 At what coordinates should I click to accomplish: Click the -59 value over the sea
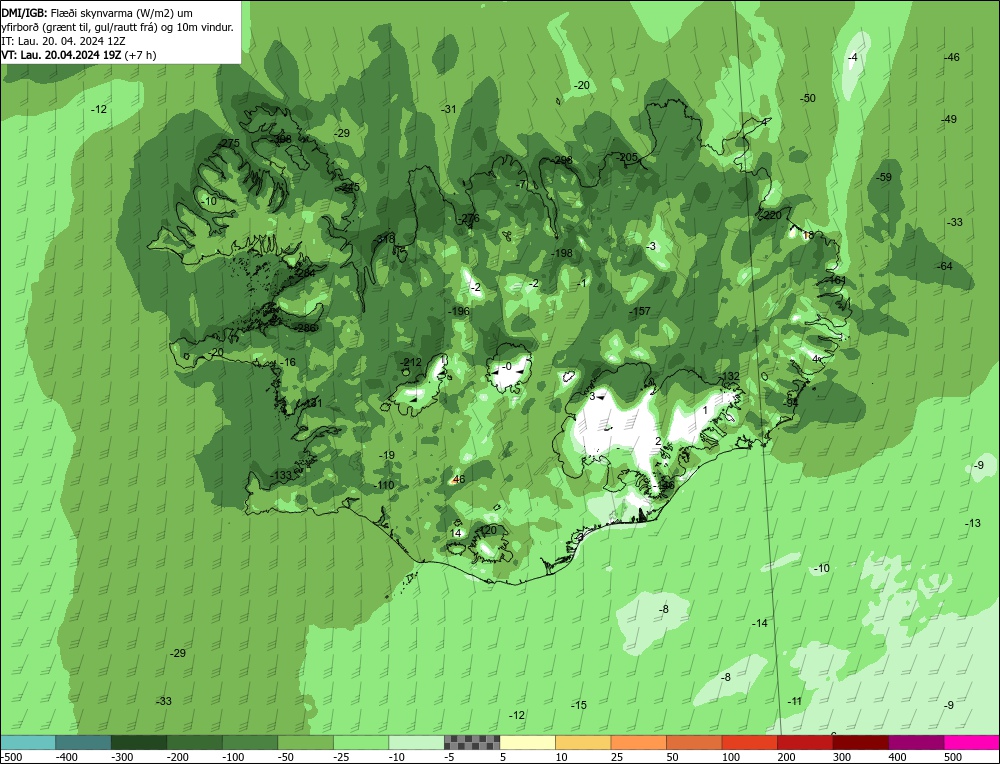click(884, 177)
